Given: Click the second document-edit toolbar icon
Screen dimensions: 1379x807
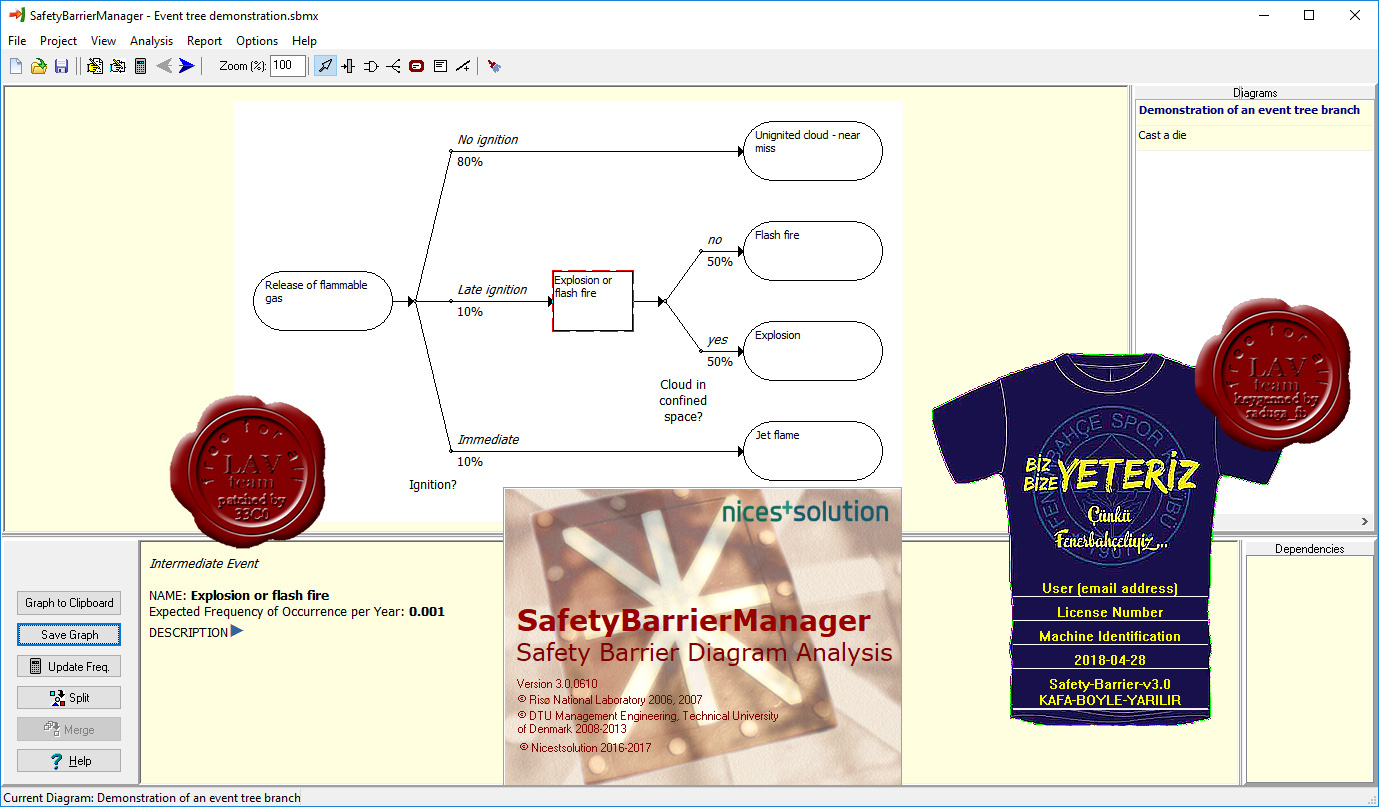Looking at the screenshot, I should (118, 66).
